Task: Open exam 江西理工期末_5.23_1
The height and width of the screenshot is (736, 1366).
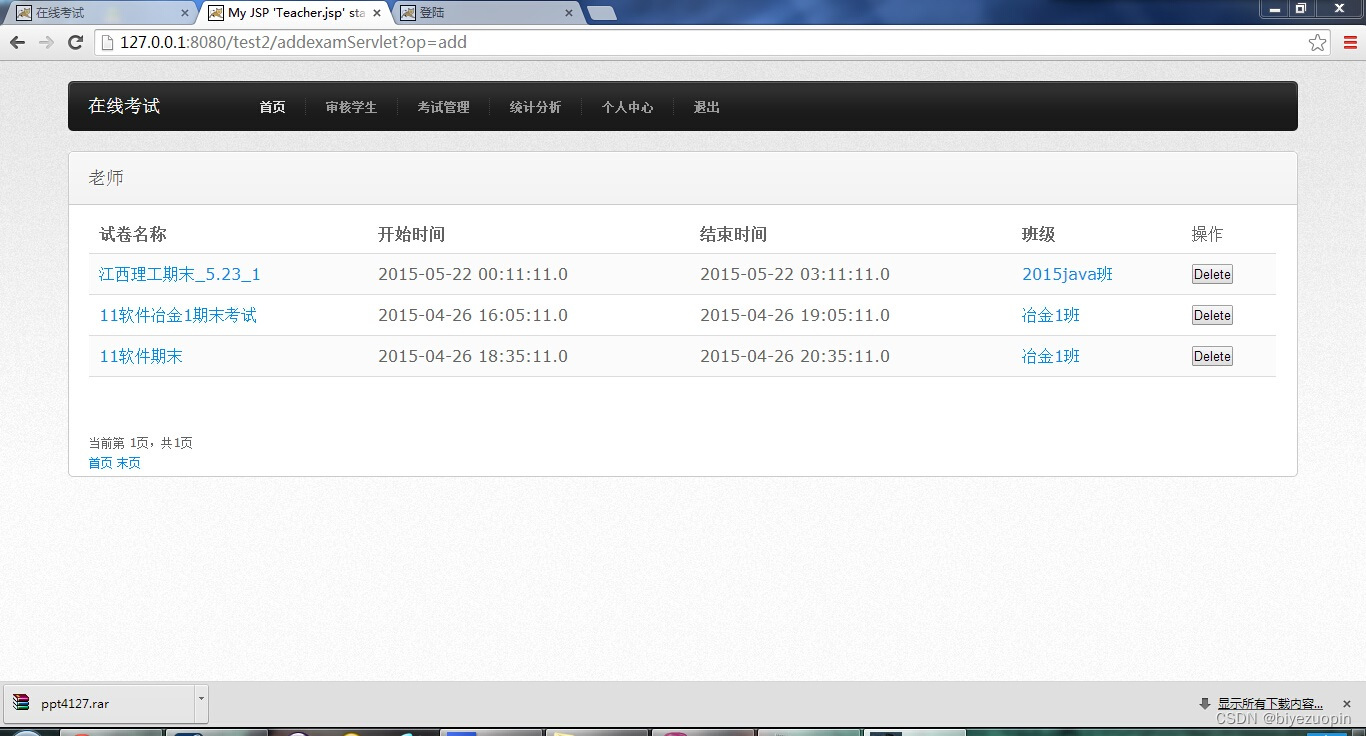Action: tap(180, 274)
